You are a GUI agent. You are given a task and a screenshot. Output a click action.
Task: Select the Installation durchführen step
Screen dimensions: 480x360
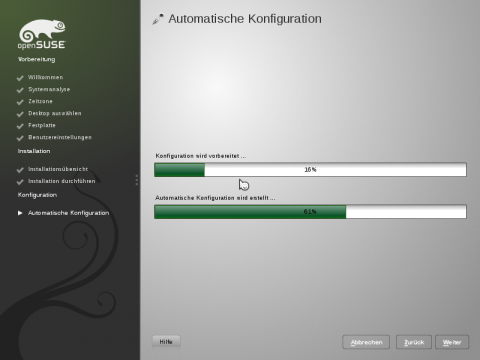[x=62, y=181]
